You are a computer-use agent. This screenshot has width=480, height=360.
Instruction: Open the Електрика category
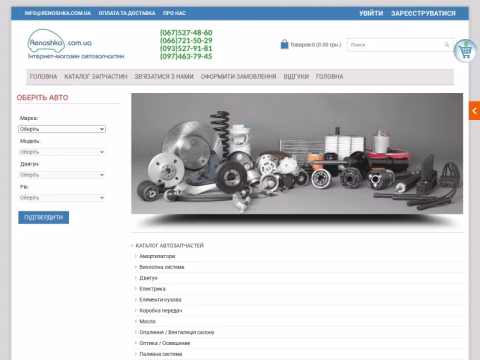pos(152,289)
